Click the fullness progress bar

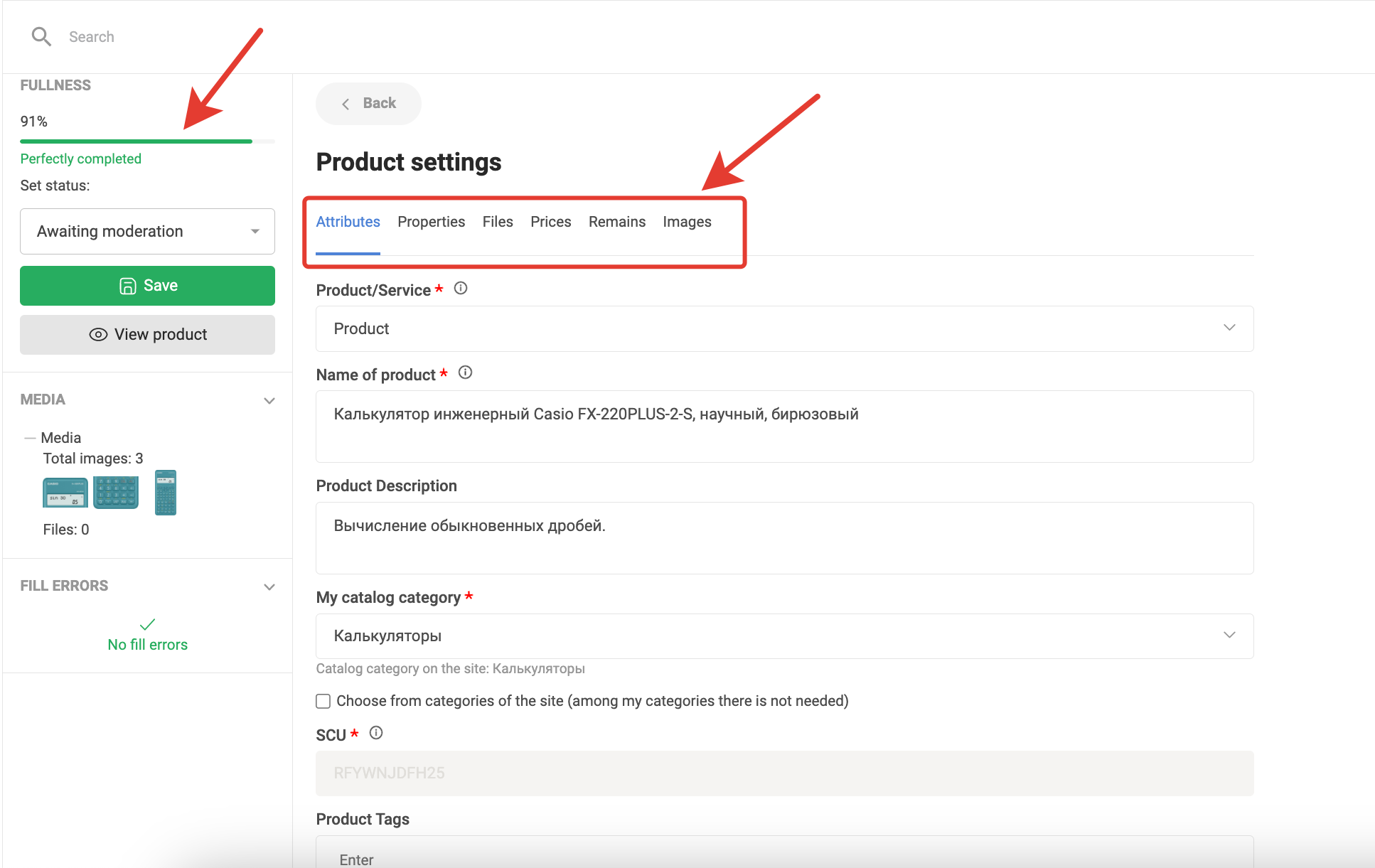(x=147, y=141)
